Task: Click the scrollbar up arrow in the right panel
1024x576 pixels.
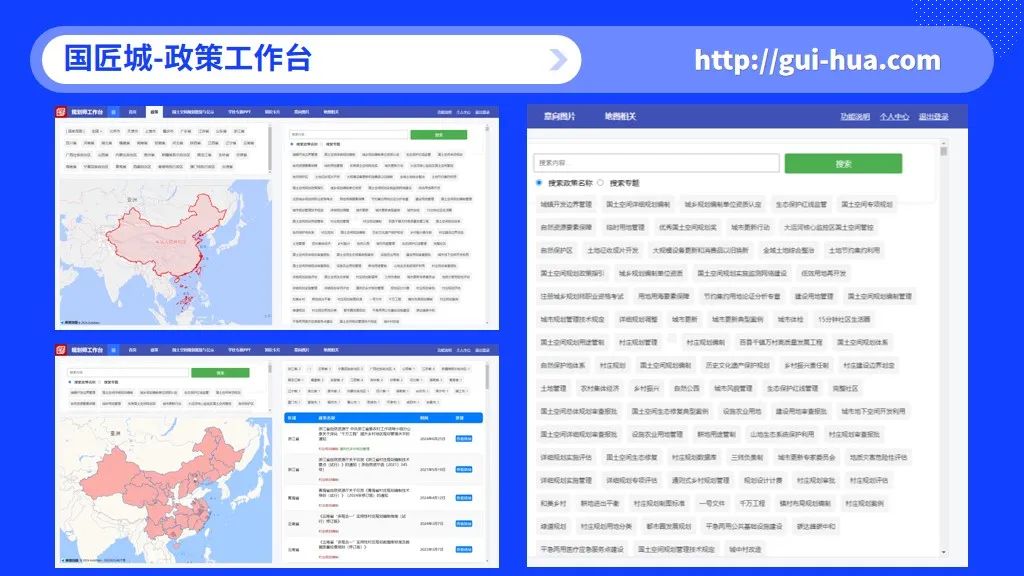Action: (x=944, y=142)
